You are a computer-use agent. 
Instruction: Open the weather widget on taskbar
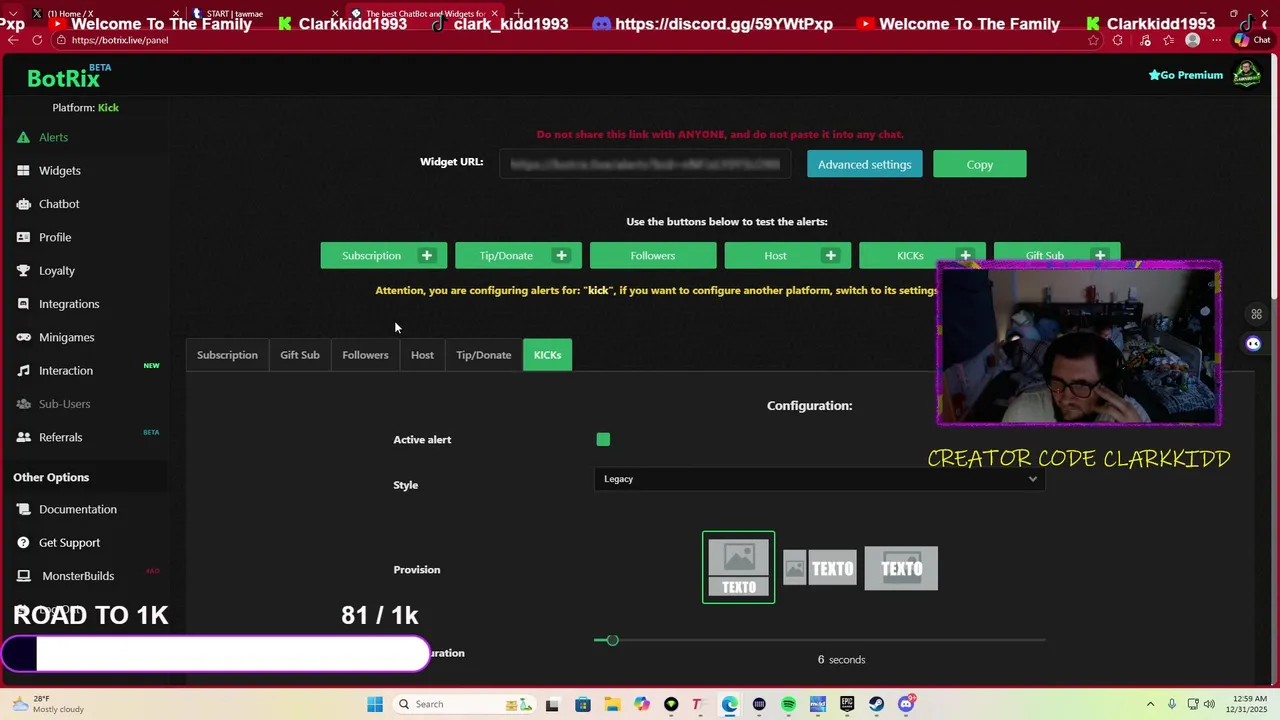(x=48, y=704)
